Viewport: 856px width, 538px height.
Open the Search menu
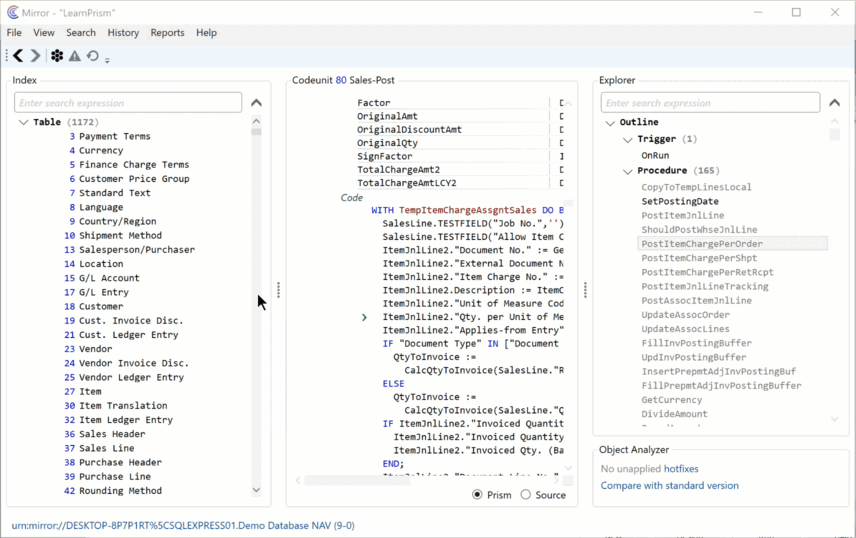coord(81,33)
